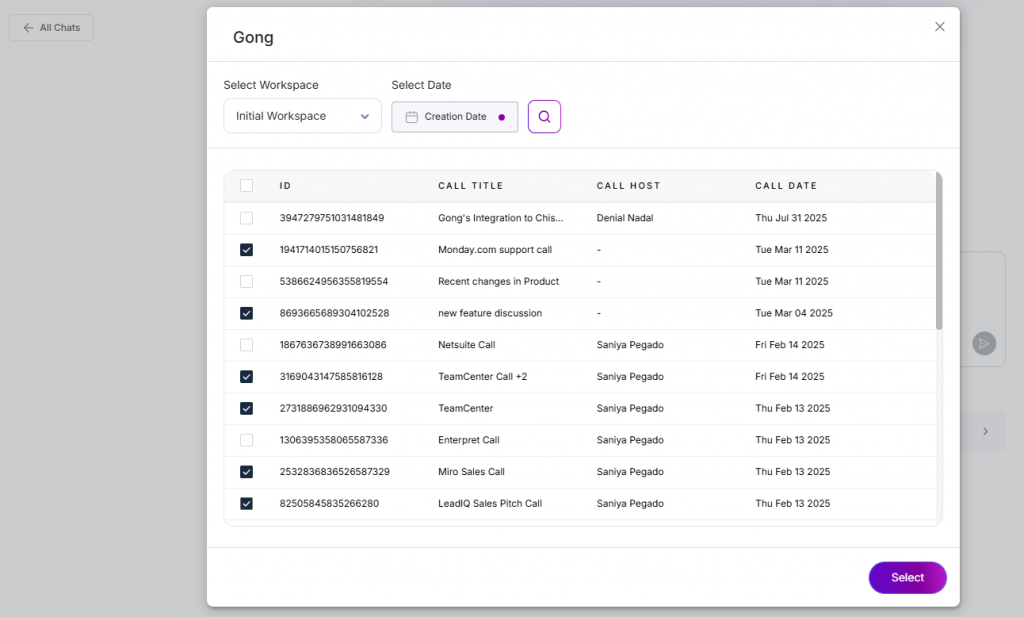Click the Enterpret Call title
Screen dimensions: 1024x617
coord(469,440)
